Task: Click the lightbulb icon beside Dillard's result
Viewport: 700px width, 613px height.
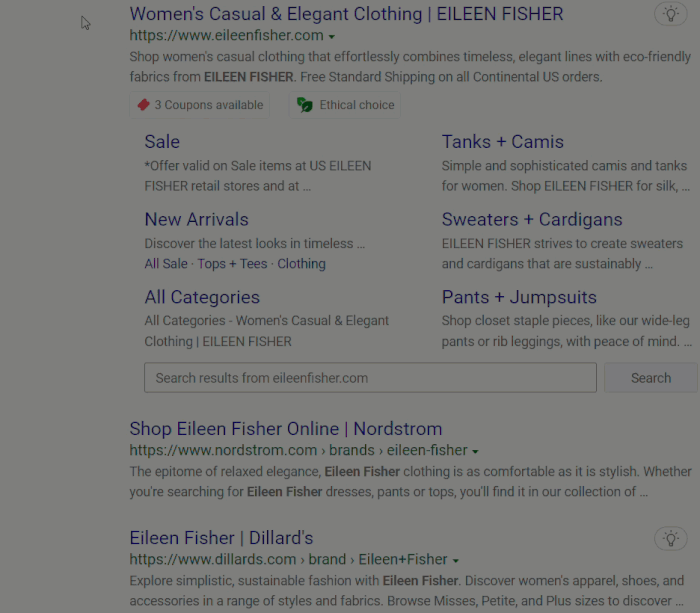Action: point(670,538)
